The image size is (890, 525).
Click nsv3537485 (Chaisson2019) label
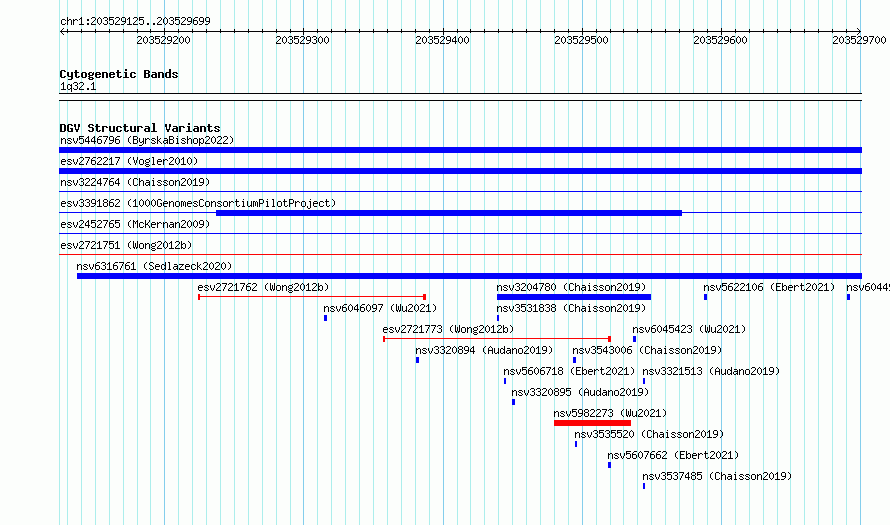point(717,476)
